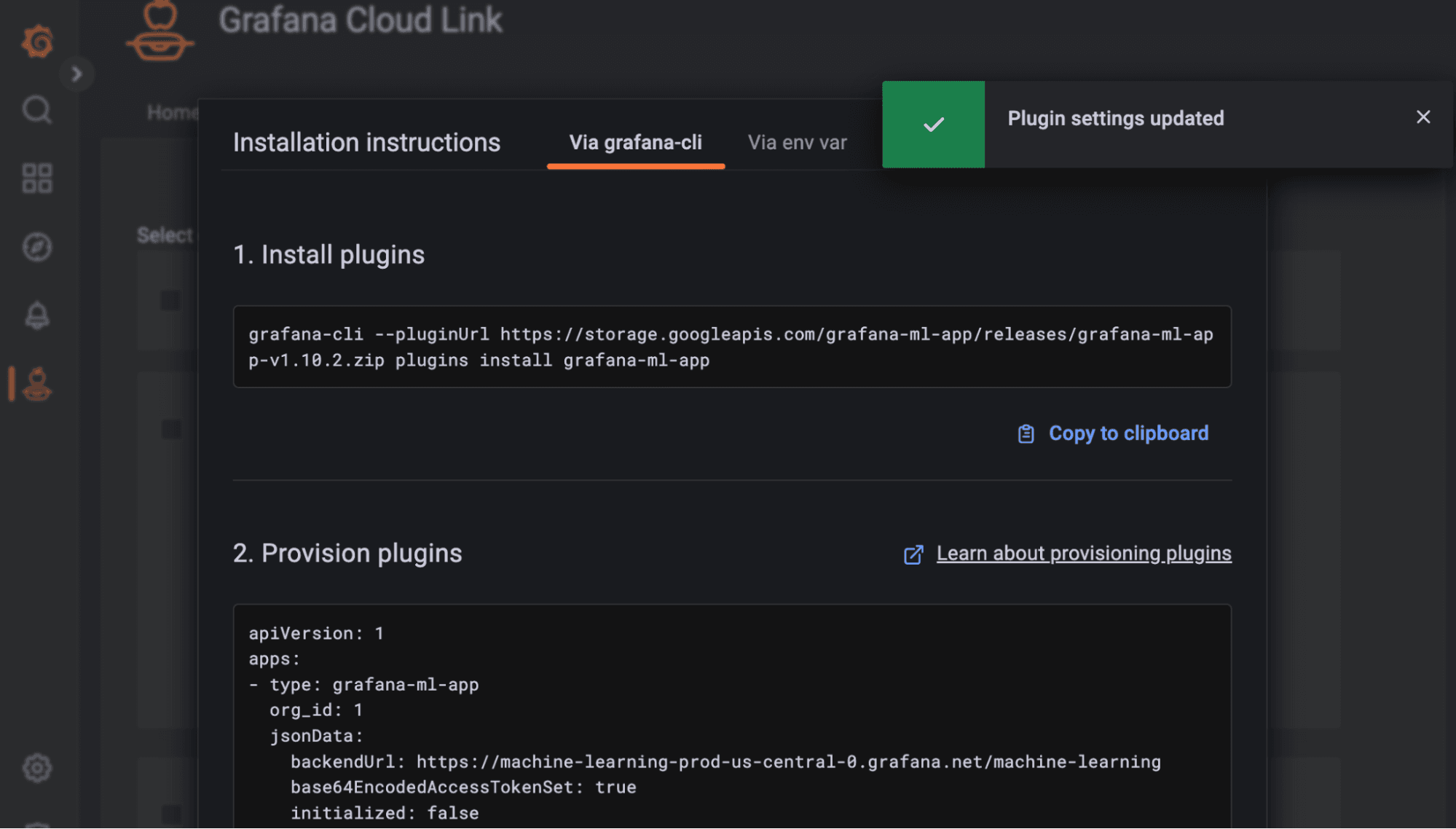Open the Configuration gear icon

[37, 768]
